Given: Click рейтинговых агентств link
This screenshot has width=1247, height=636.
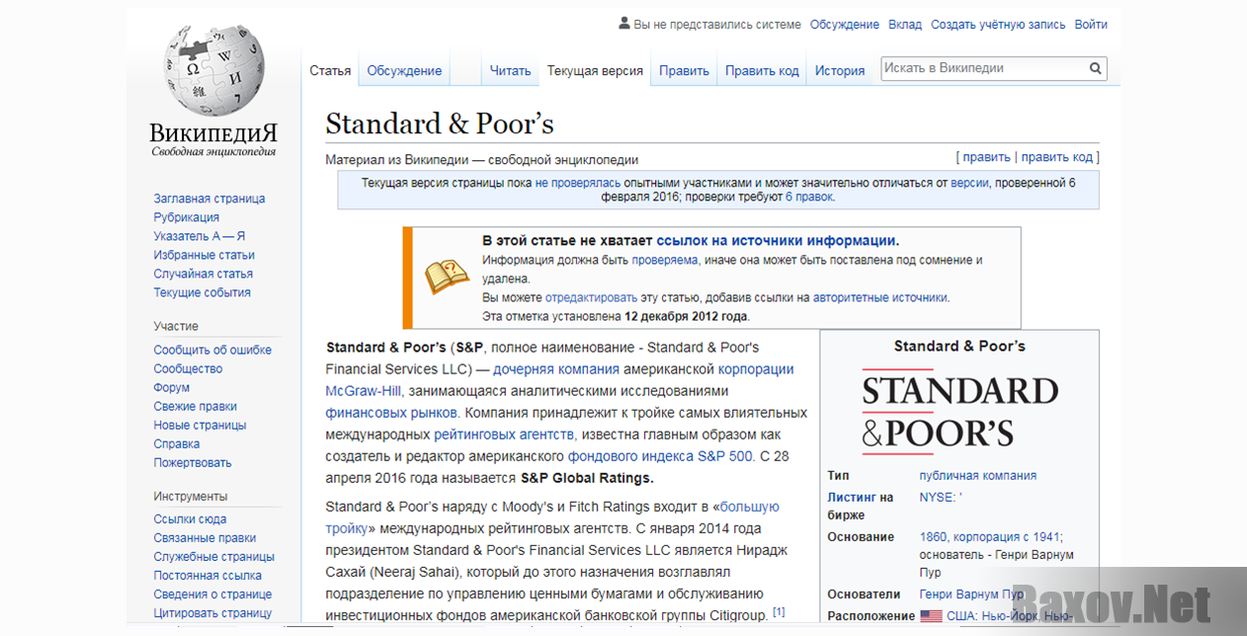Looking at the screenshot, I should tap(504, 435).
